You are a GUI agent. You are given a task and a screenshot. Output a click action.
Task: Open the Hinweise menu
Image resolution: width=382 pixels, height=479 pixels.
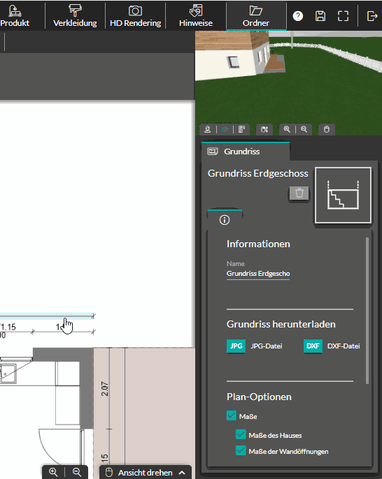coord(196,16)
